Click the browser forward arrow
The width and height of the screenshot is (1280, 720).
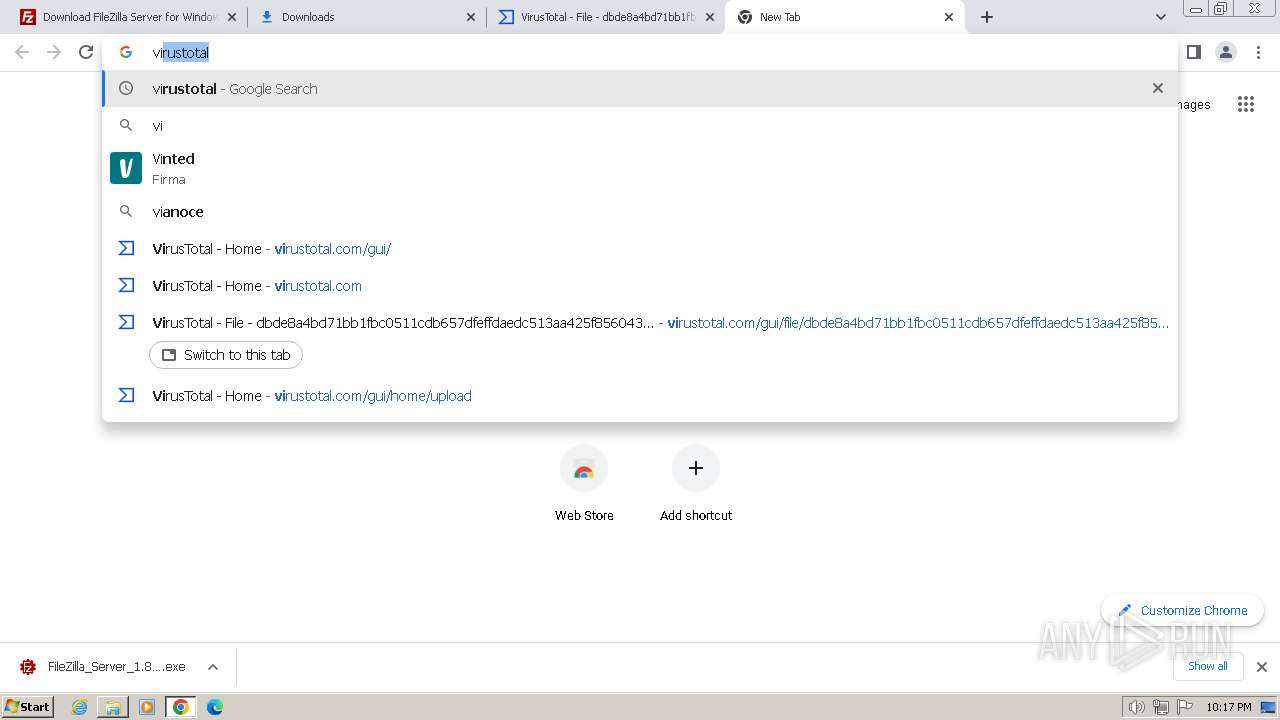click(54, 52)
